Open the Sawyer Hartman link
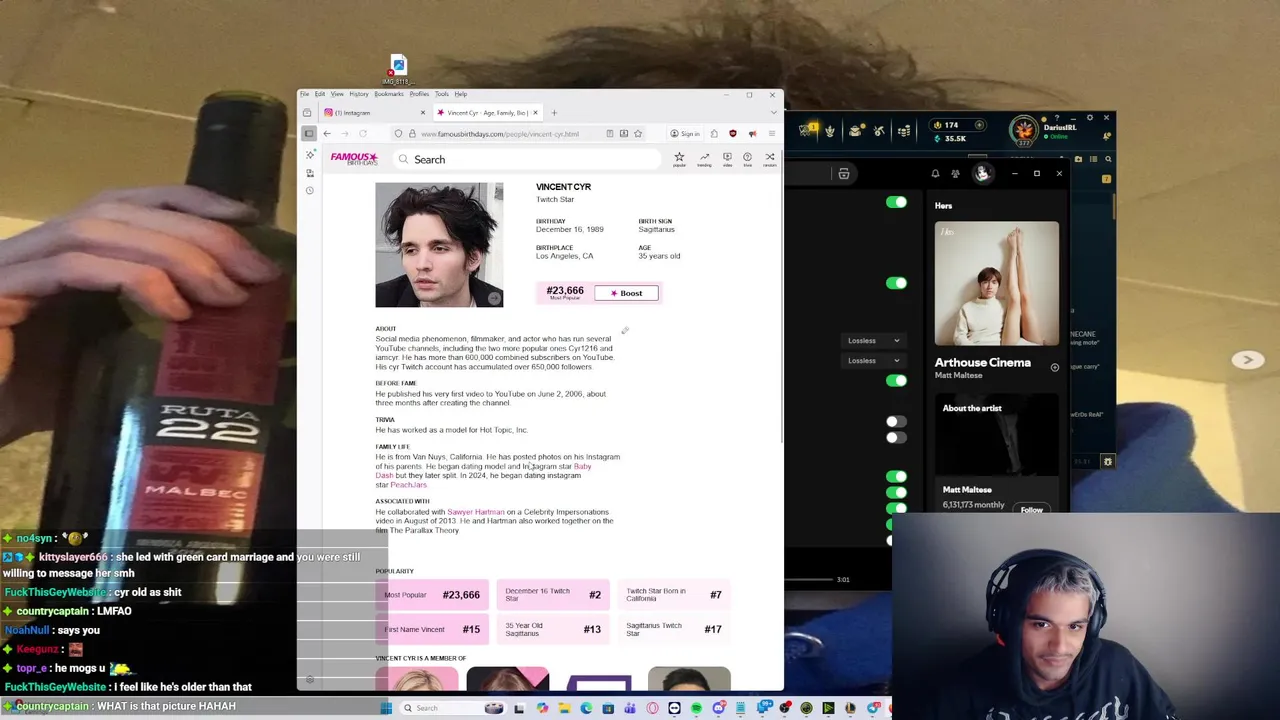 [x=476, y=512]
